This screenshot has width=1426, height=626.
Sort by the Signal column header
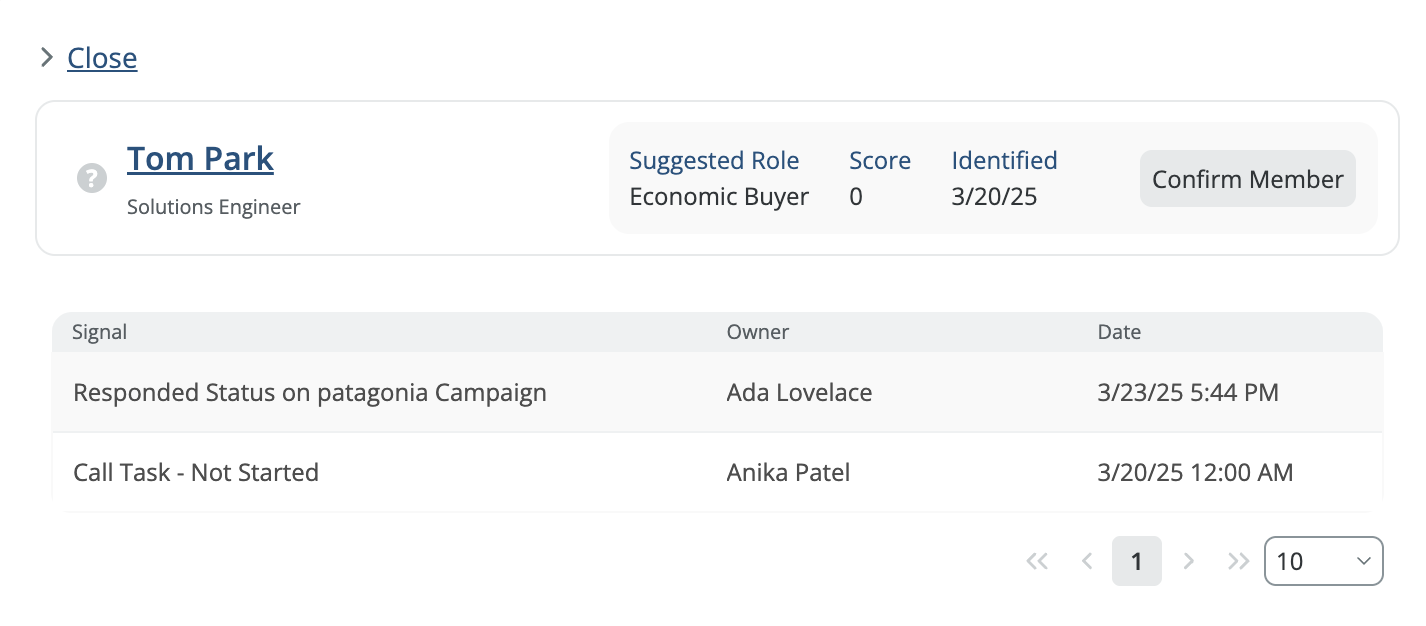click(x=100, y=332)
